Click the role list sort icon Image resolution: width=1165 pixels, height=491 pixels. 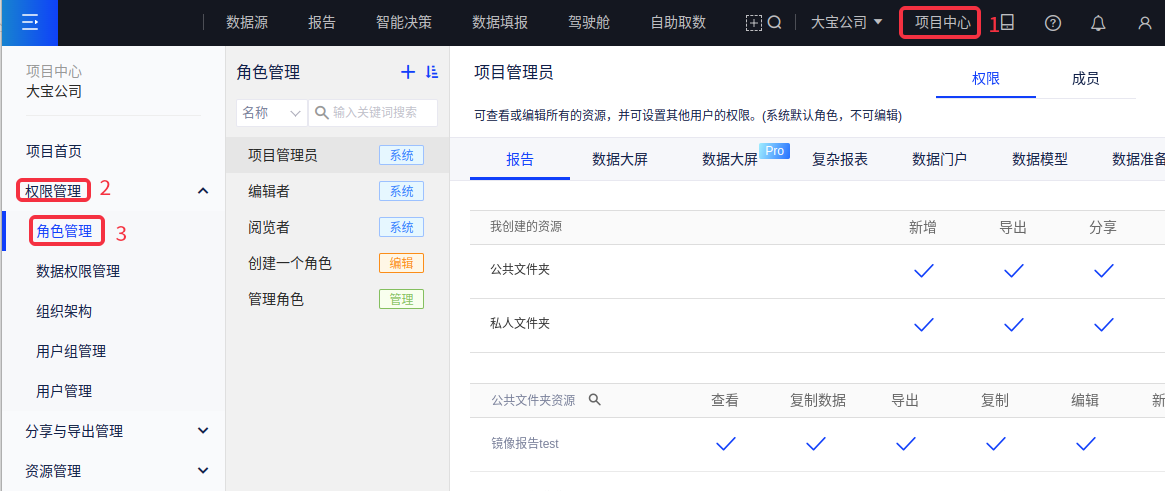pyautogui.click(x=432, y=72)
